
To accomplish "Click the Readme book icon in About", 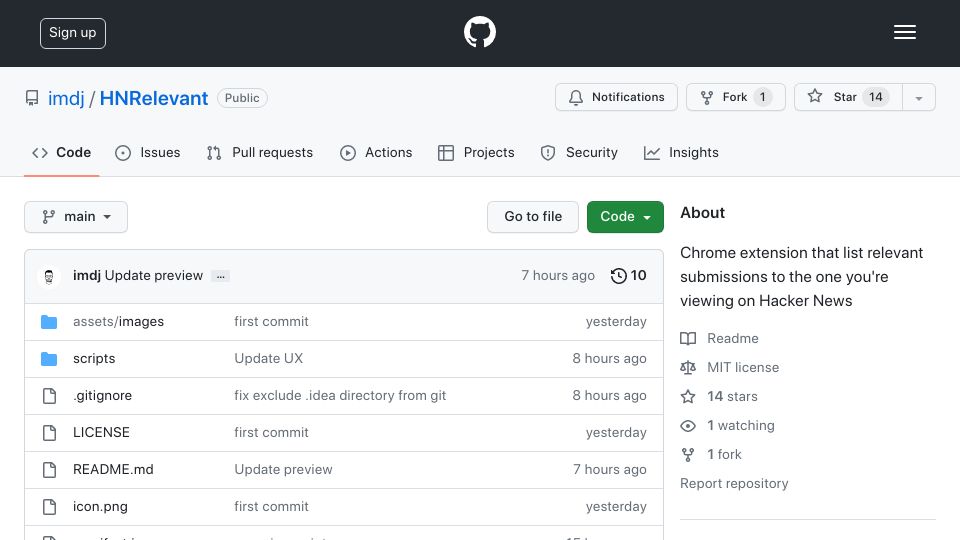I will click(688, 339).
